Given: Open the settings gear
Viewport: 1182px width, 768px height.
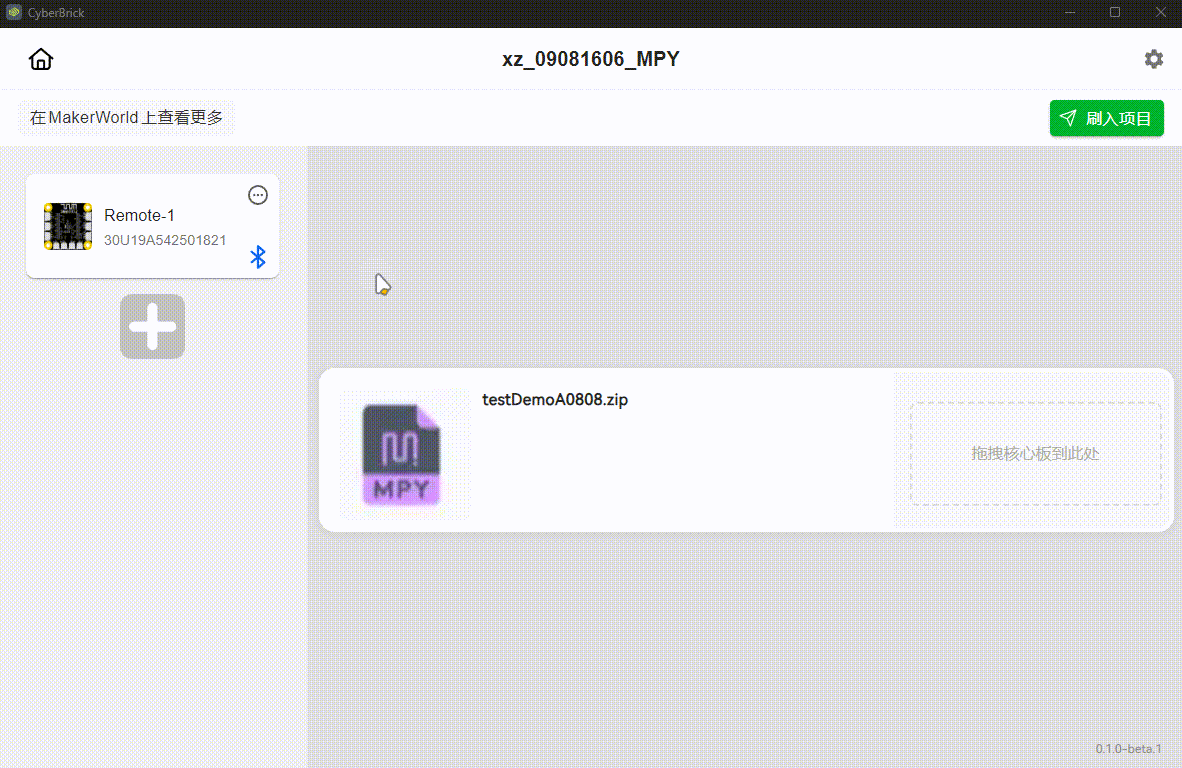Looking at the screenshot, I should 1154,59.
